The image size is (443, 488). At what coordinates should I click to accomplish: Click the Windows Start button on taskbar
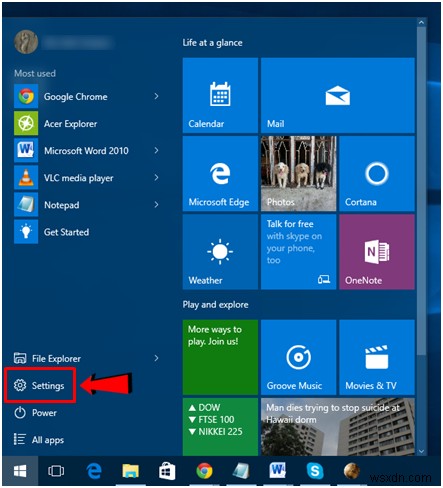(20, 471)
